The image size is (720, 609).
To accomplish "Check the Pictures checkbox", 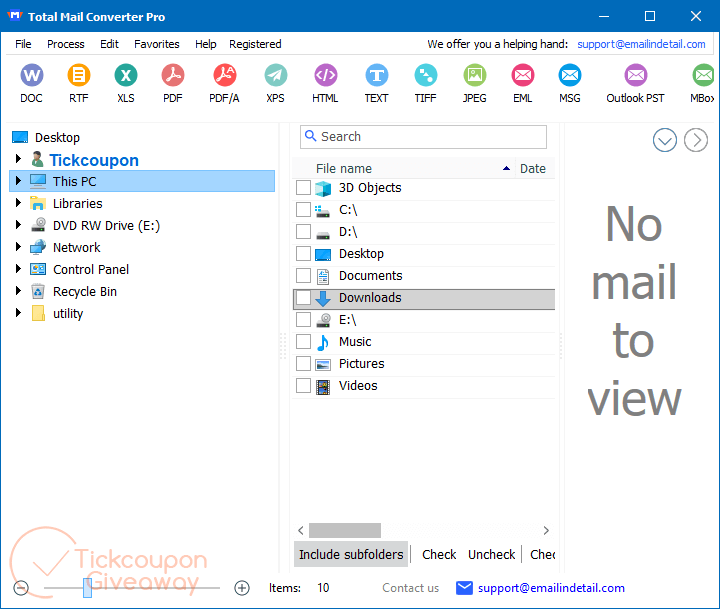I will [x=303, y=364].
